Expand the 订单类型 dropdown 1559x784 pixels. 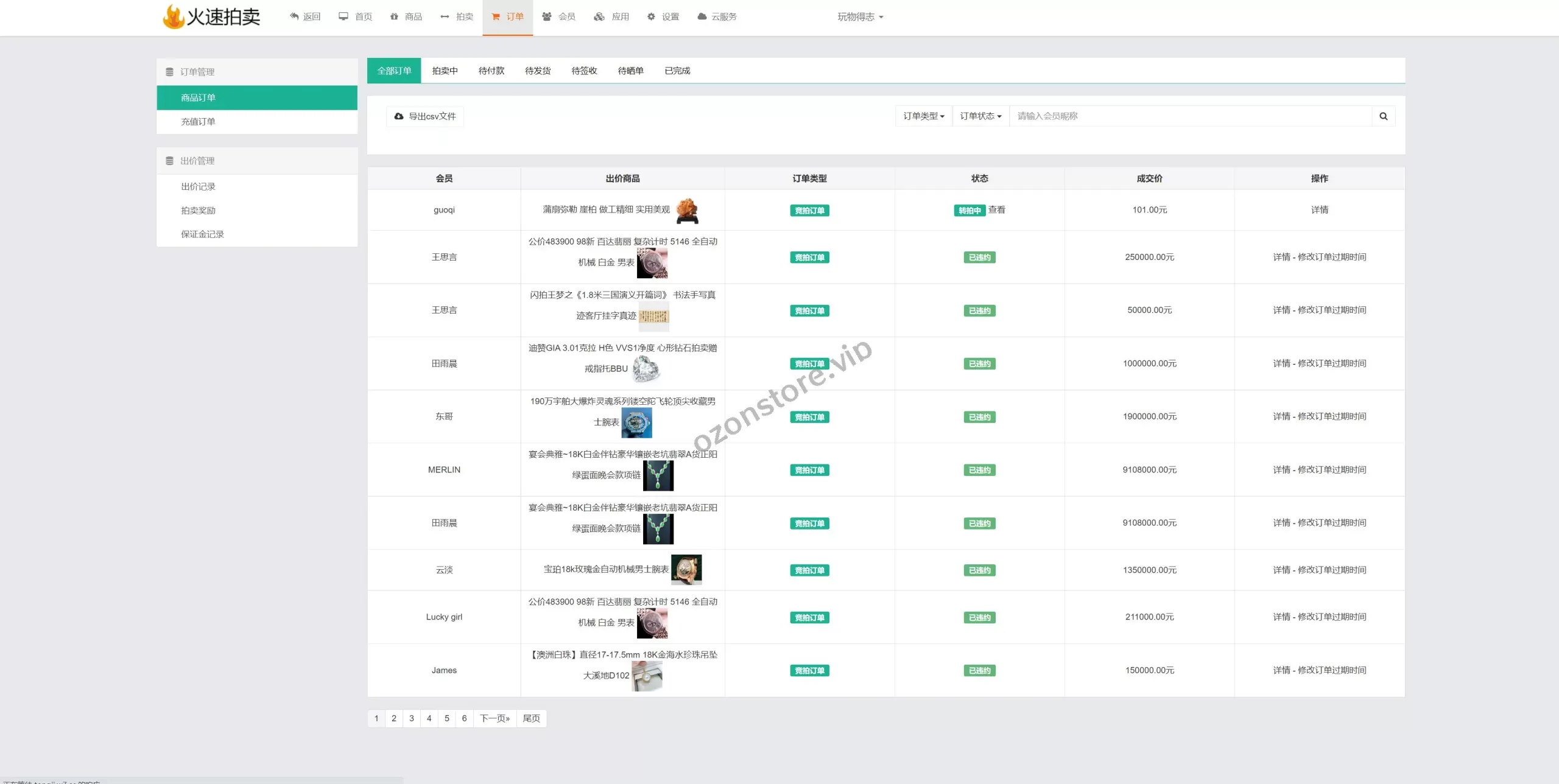[923, 116]
